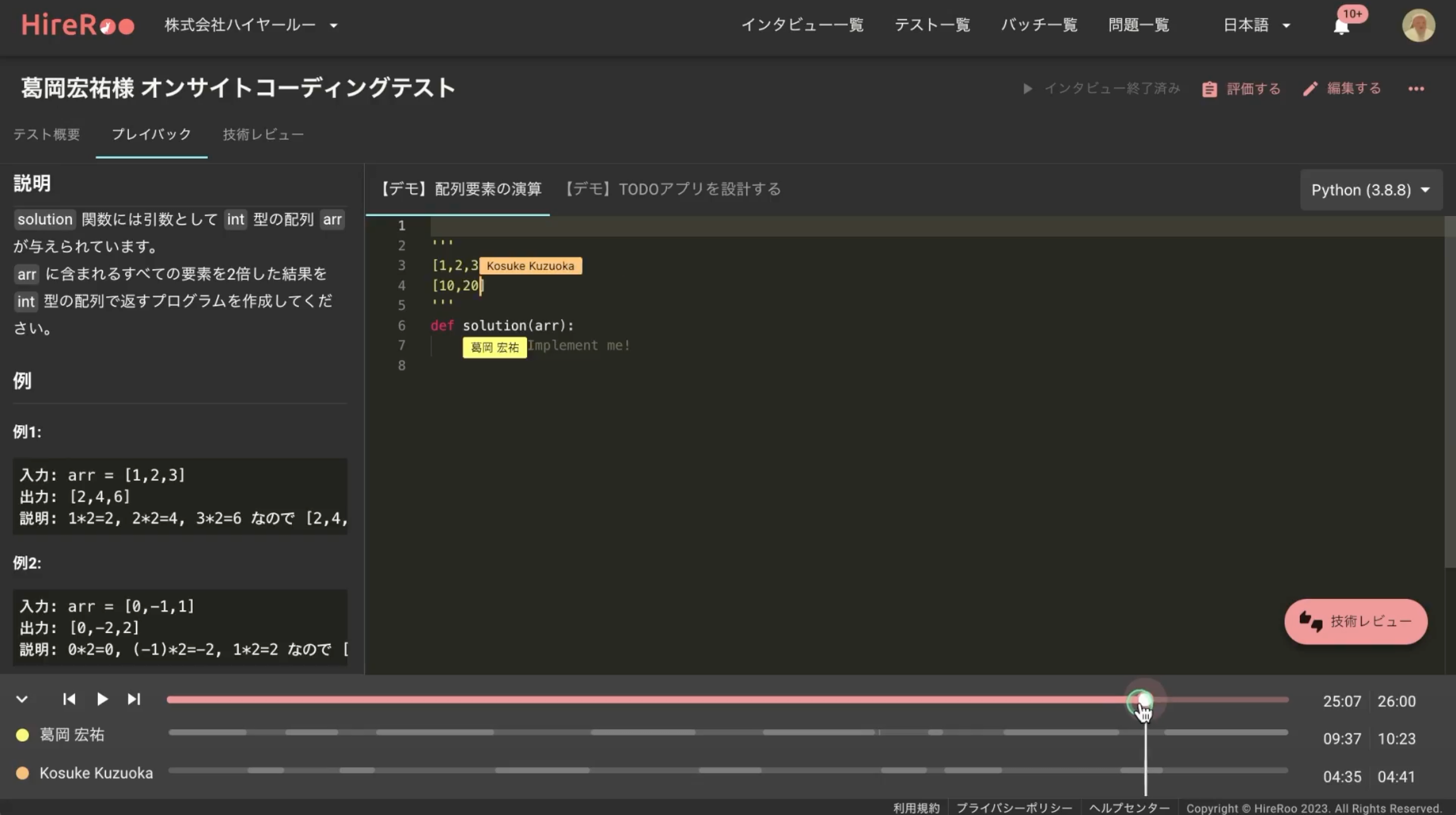Switch to the テスト概要 tab

(x=47, y=135)
